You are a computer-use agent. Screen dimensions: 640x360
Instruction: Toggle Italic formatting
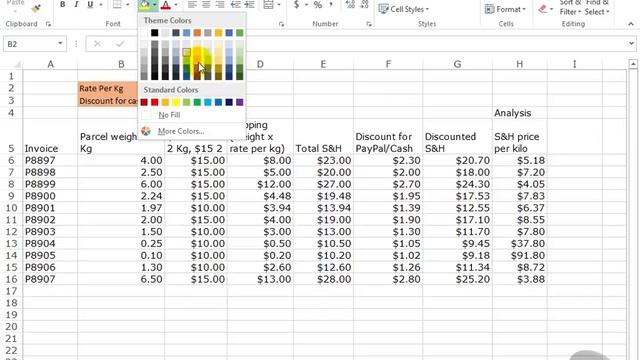[76, 4]
